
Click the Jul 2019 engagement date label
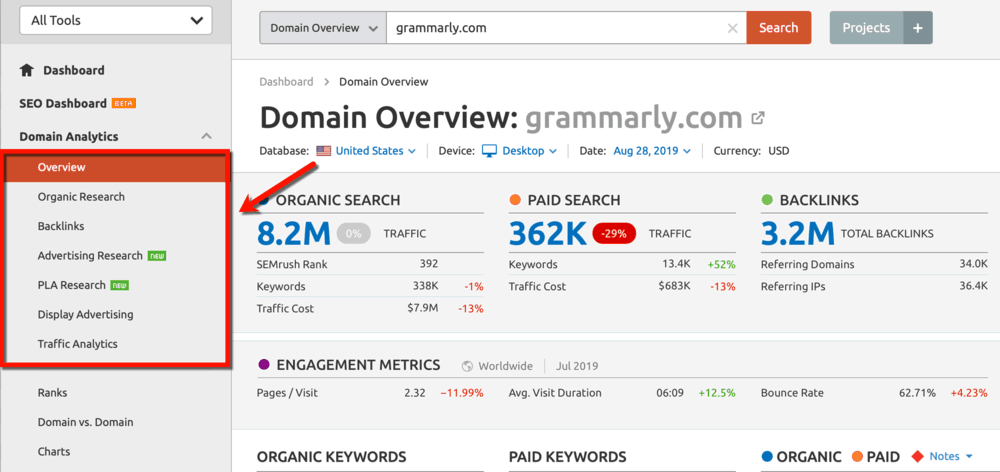(578, 366)
